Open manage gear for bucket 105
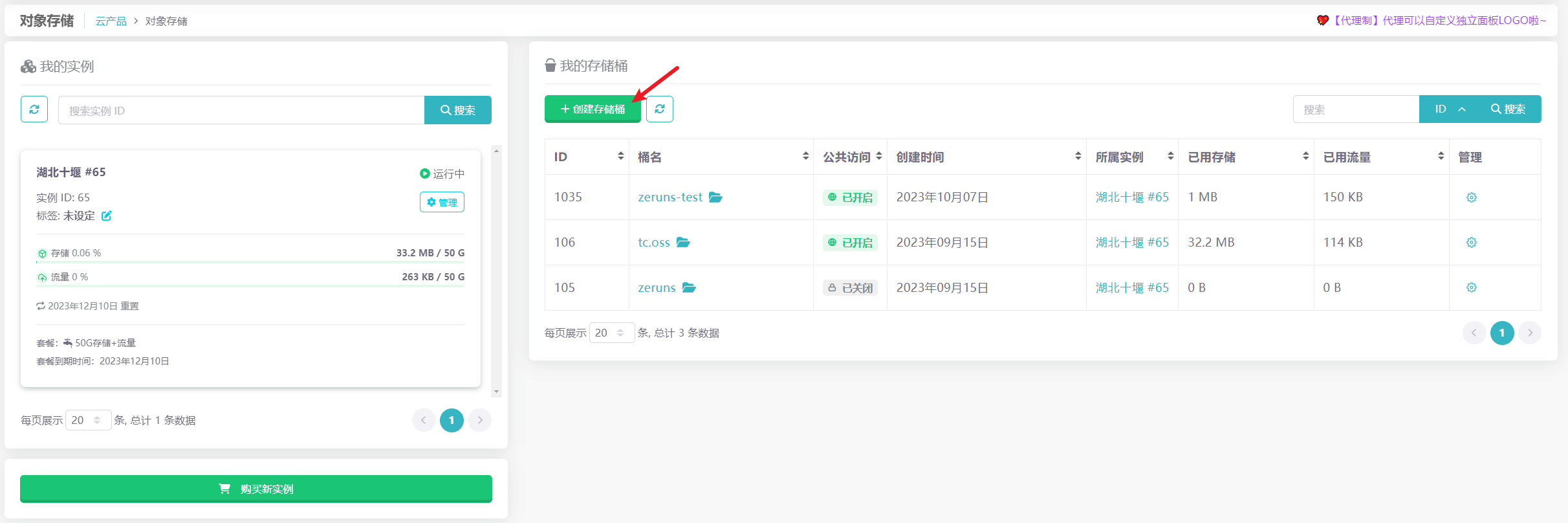This screenshot has width=1568, height=523. tap(1472, 287)
